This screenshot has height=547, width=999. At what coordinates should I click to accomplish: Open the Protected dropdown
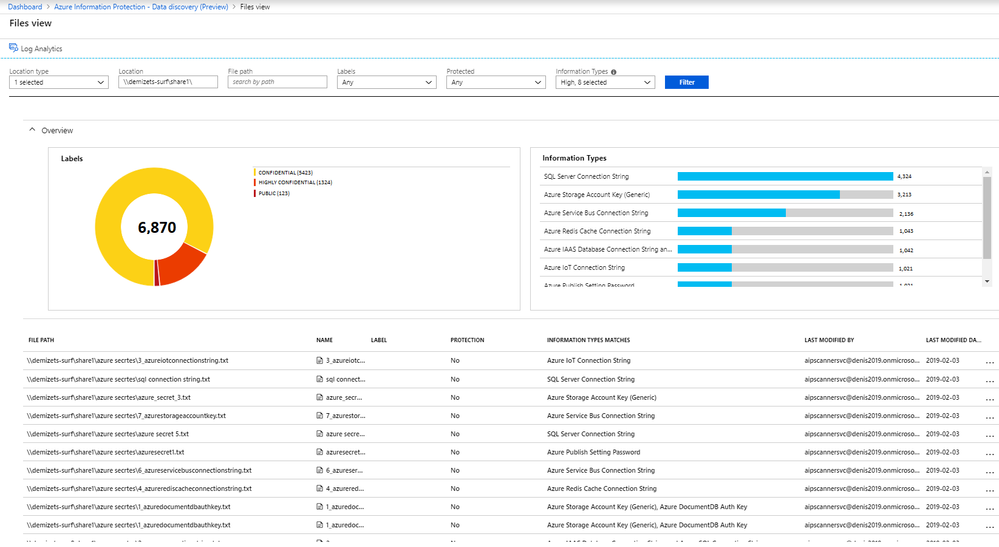pyautogui.click(x=496, y=82)
